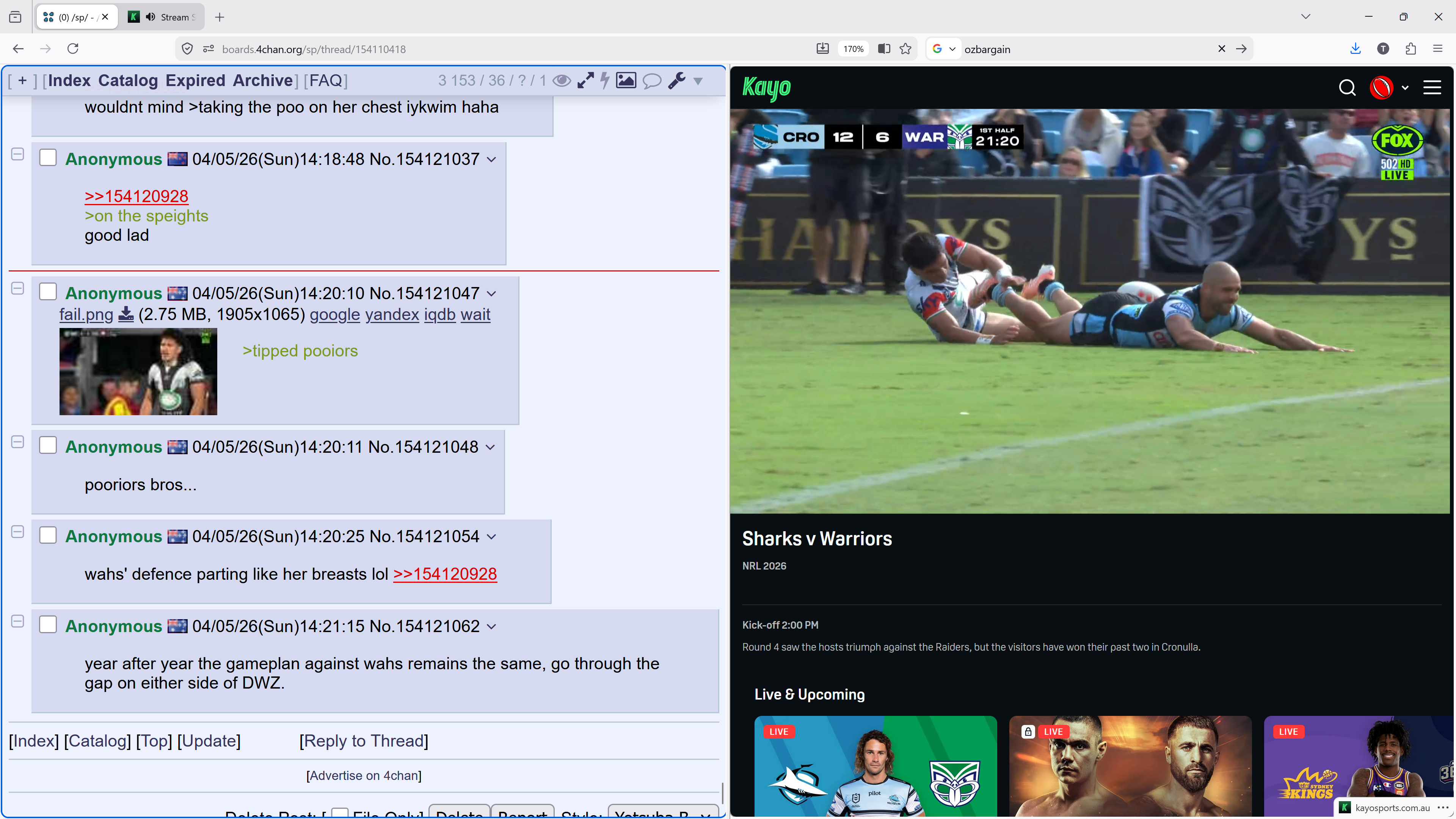Open the gallery image icon in header
1456x819 pixels.
point(626,81)
